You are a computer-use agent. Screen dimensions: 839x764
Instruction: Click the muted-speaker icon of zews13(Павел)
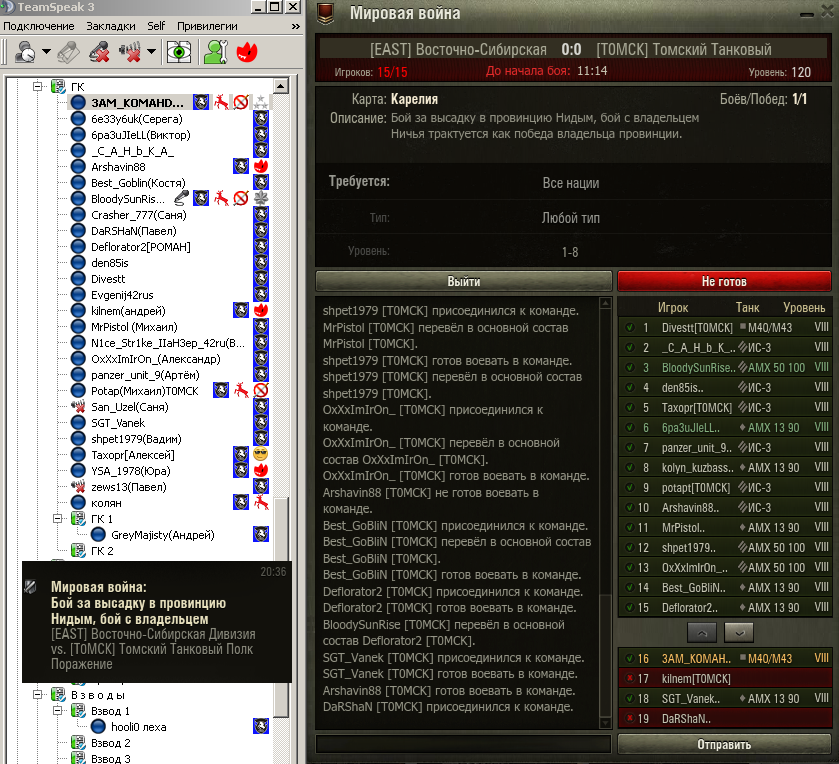(x=78, y=487)
